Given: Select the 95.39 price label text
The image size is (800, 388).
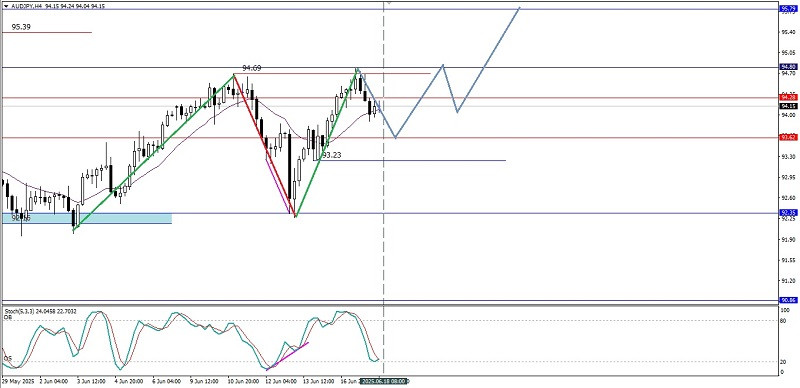Looking at the screenshot, I should [21, 27].
